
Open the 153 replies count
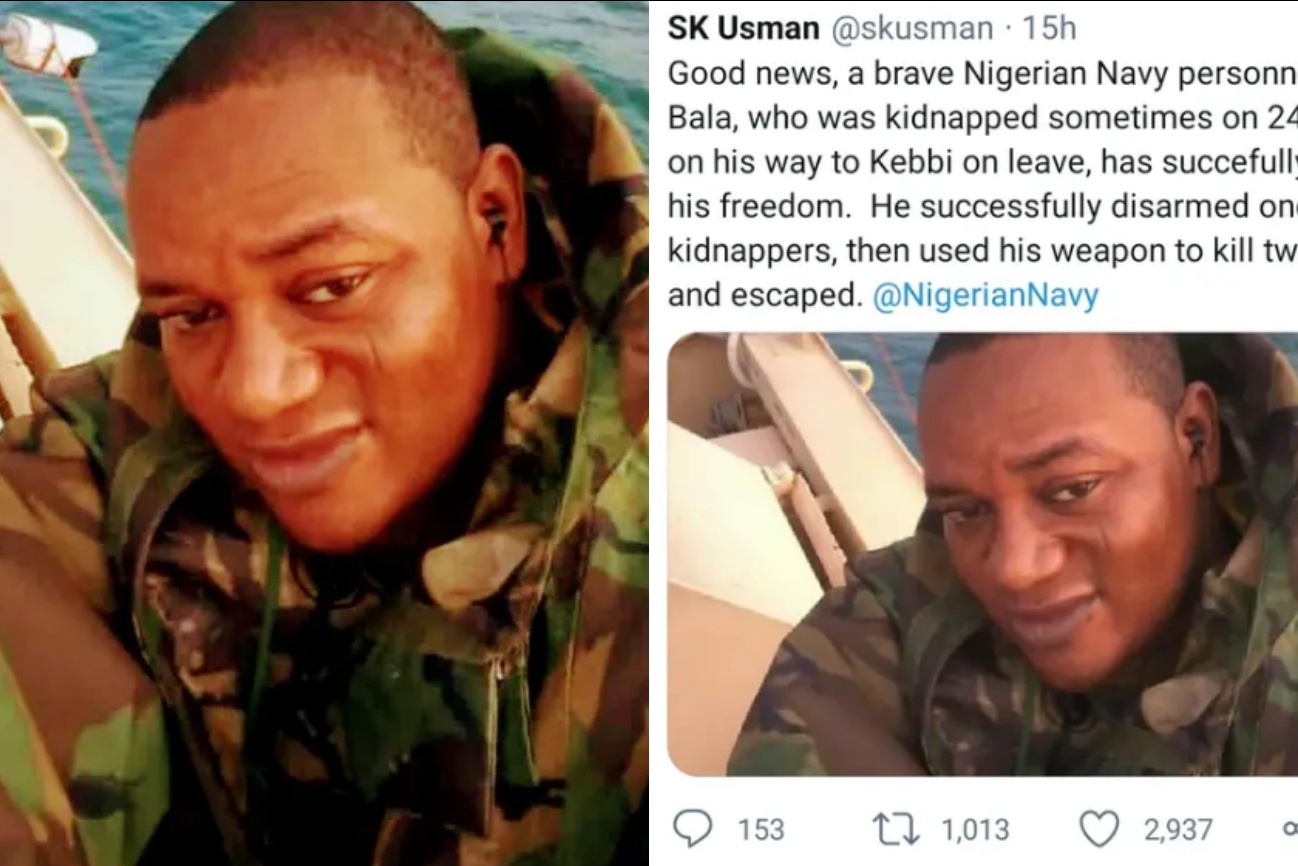(x=760, y=830)
